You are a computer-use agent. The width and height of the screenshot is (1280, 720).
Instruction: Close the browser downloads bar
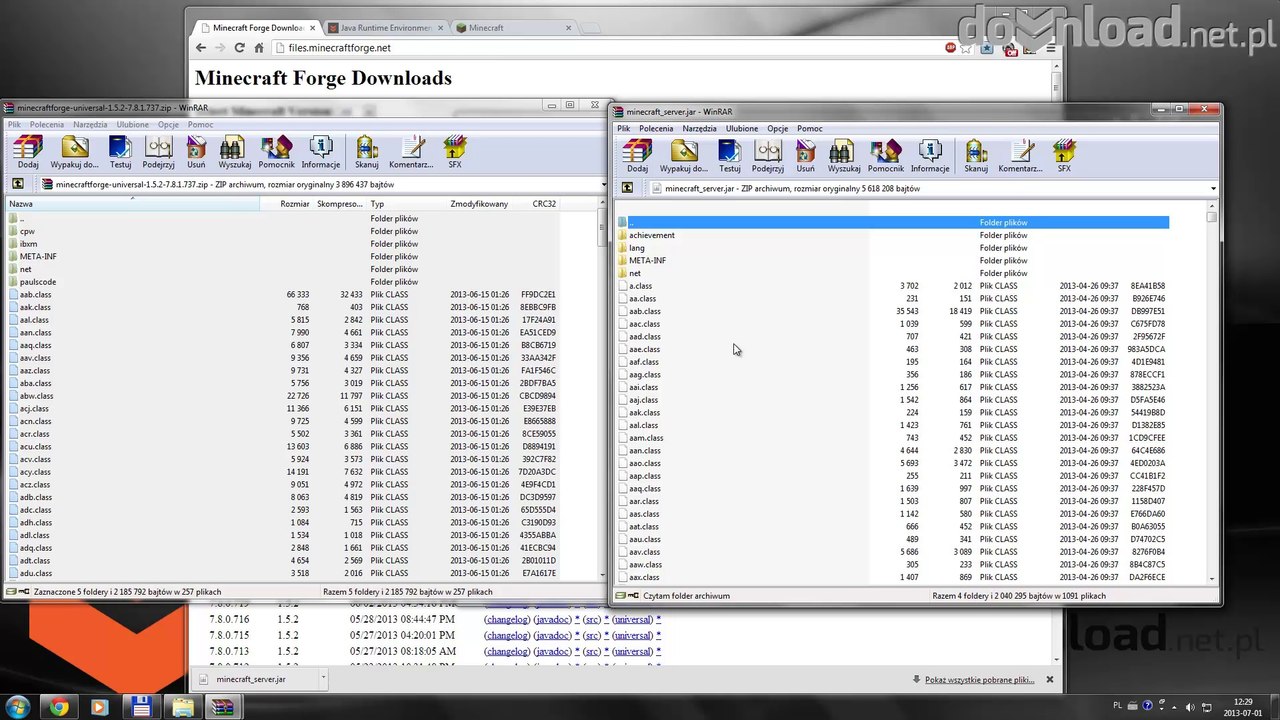[x=1049, y=680]
